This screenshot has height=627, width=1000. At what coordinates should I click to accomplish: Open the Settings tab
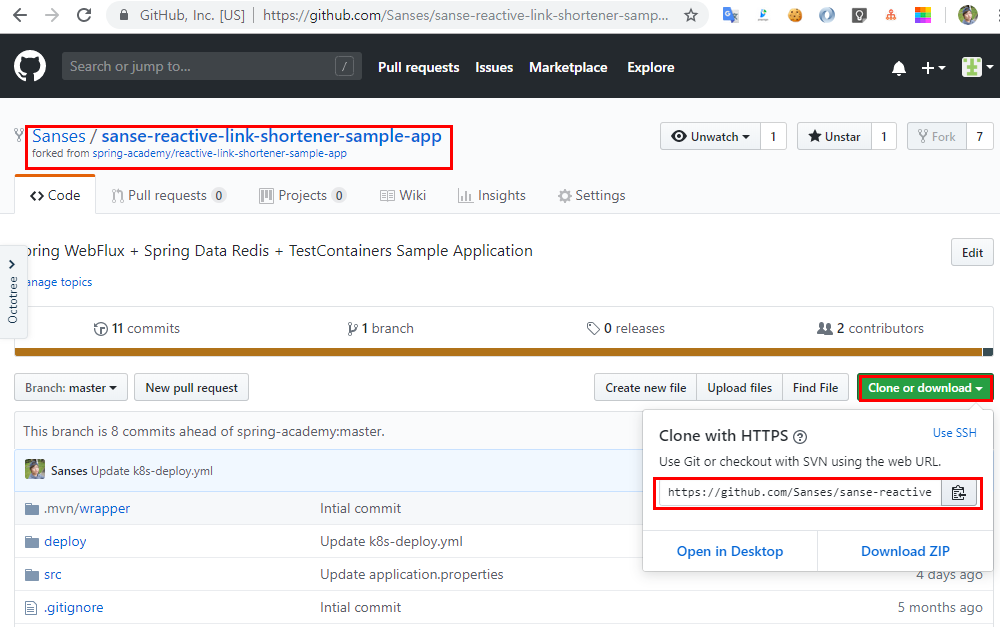point(591,195)
